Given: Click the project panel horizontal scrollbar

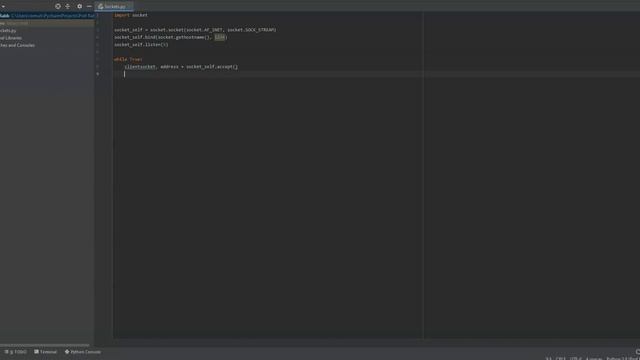Looking at the screenshot, I should click(45, 345).
